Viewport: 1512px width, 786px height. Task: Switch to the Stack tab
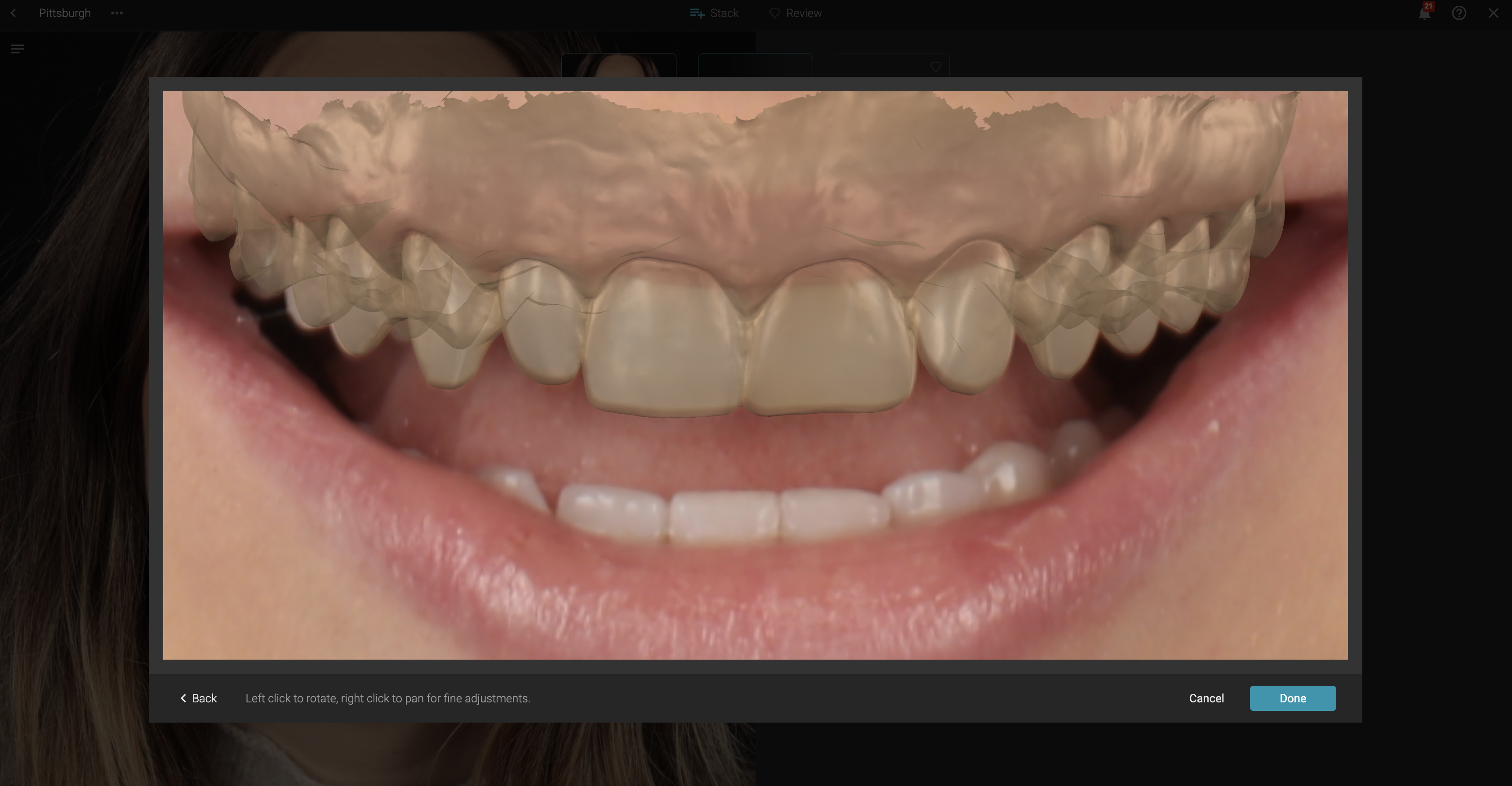(x=724, y=13)
